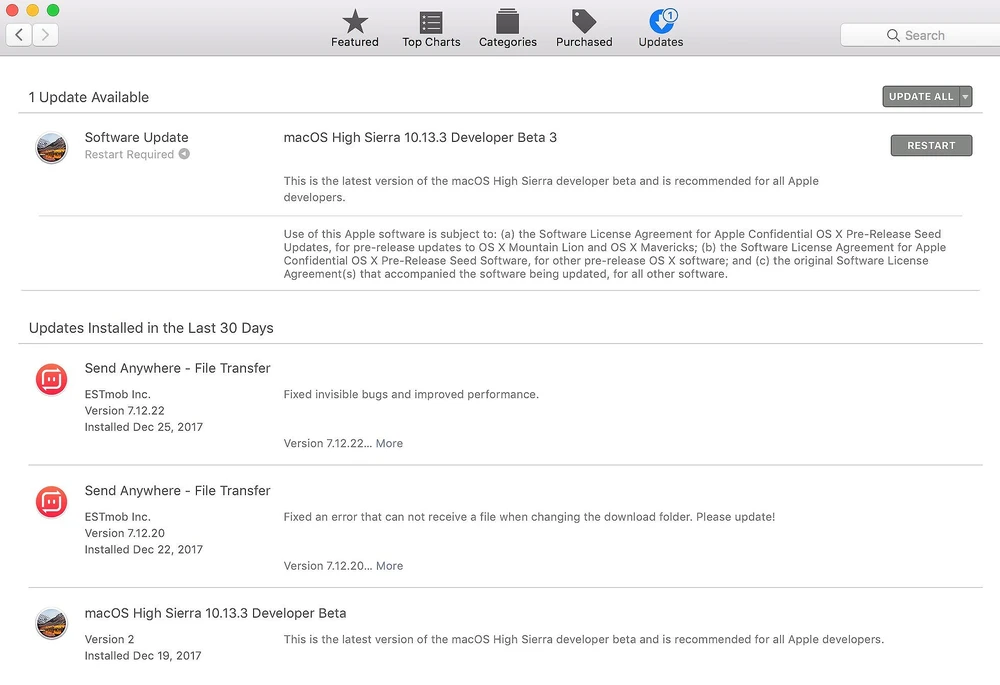Expand More link for Version 7.12.22

click(x=389, y=443)
